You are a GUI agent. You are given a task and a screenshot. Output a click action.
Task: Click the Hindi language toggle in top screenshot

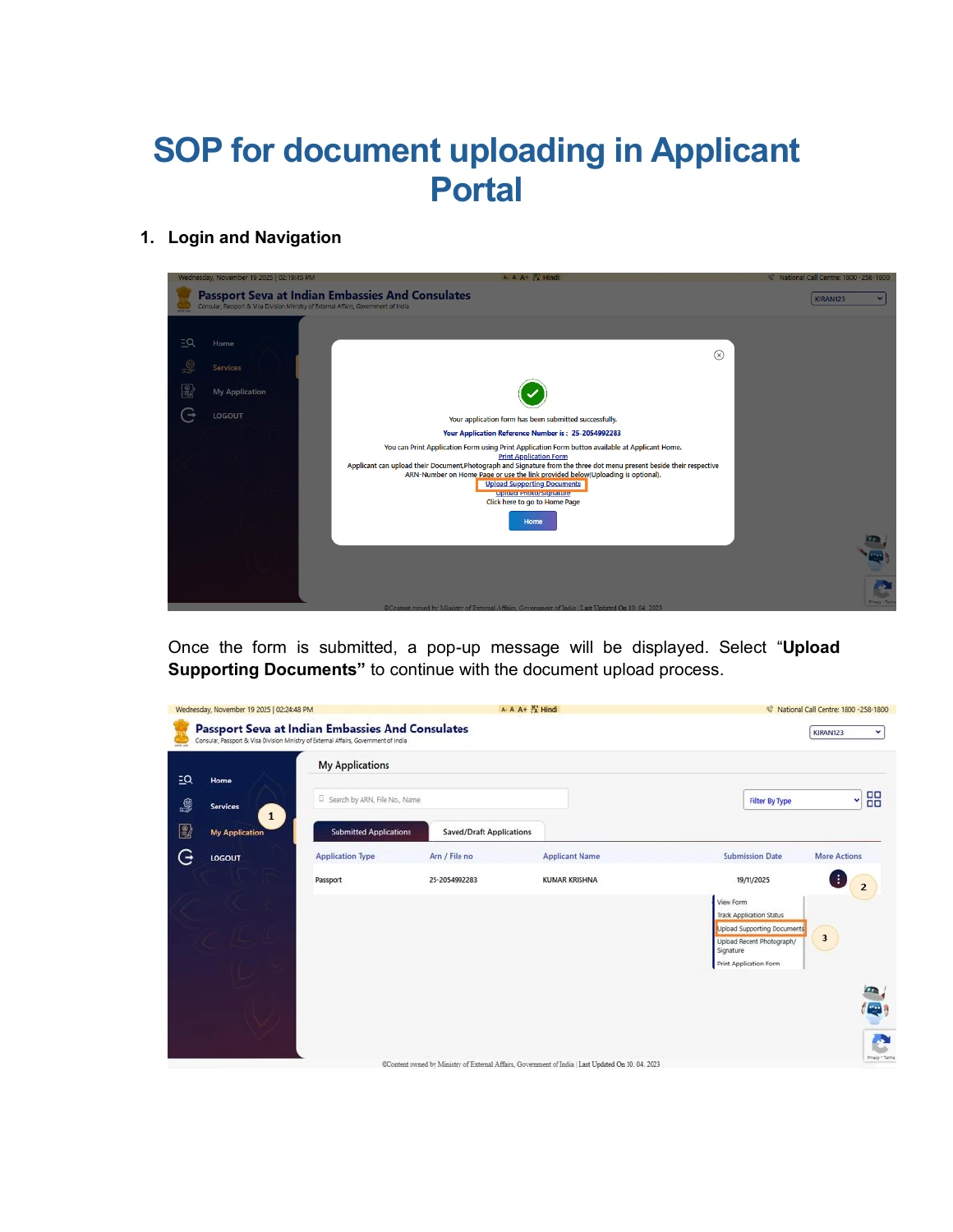pos(546,278)
